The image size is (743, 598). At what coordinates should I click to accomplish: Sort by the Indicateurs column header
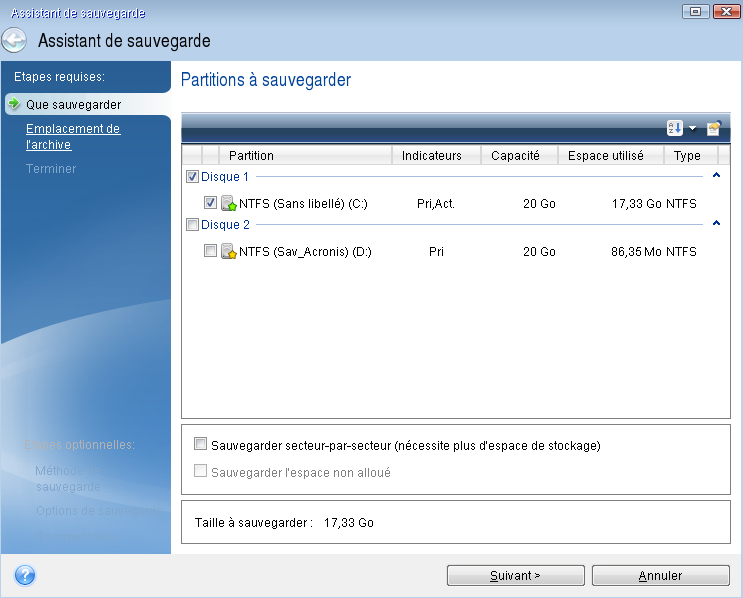(x=436, y=155)
